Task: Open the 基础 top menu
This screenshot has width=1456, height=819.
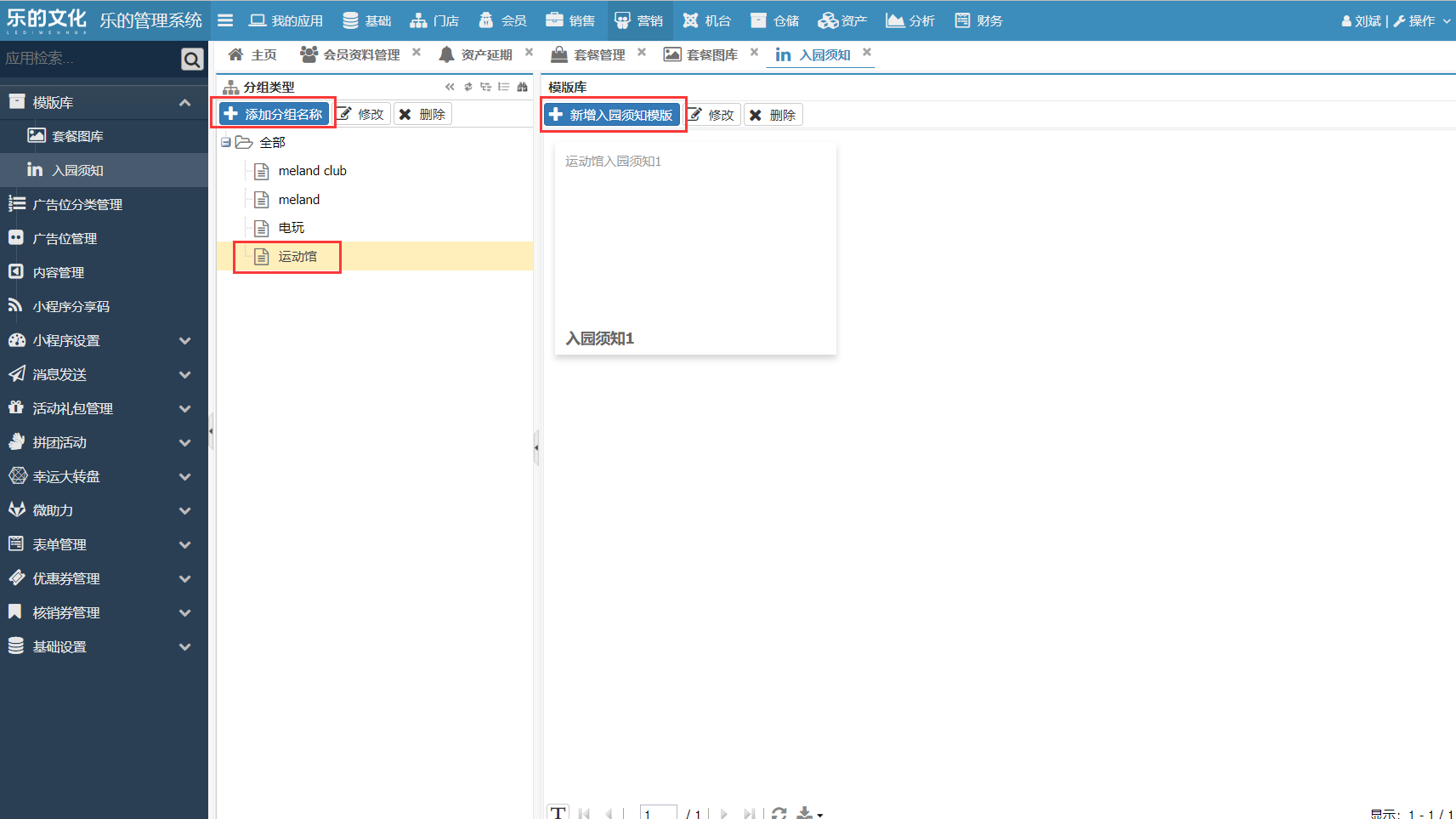Action: (367, 20)
